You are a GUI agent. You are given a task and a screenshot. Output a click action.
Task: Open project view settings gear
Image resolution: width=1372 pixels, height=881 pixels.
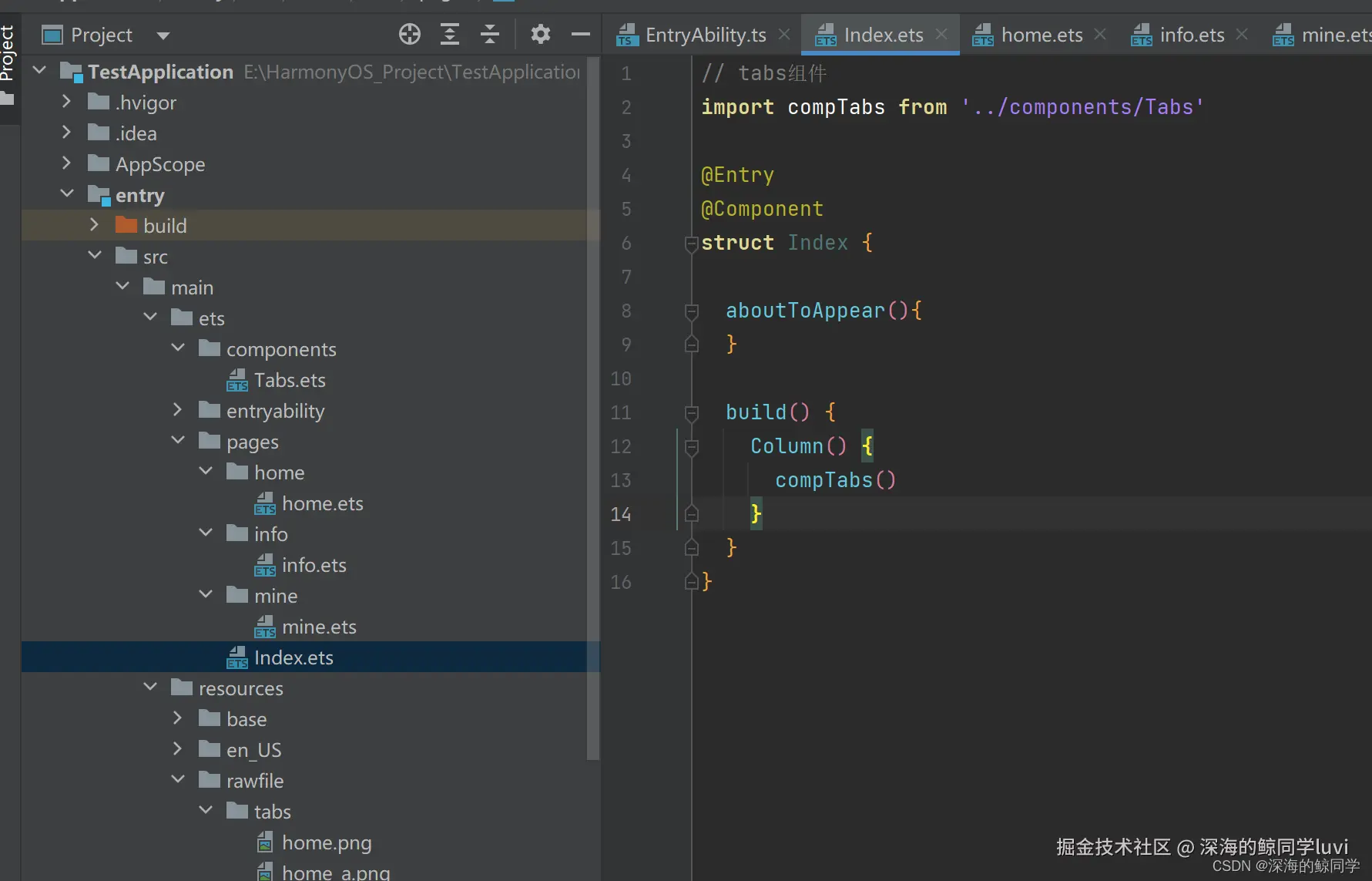[541, 34]
